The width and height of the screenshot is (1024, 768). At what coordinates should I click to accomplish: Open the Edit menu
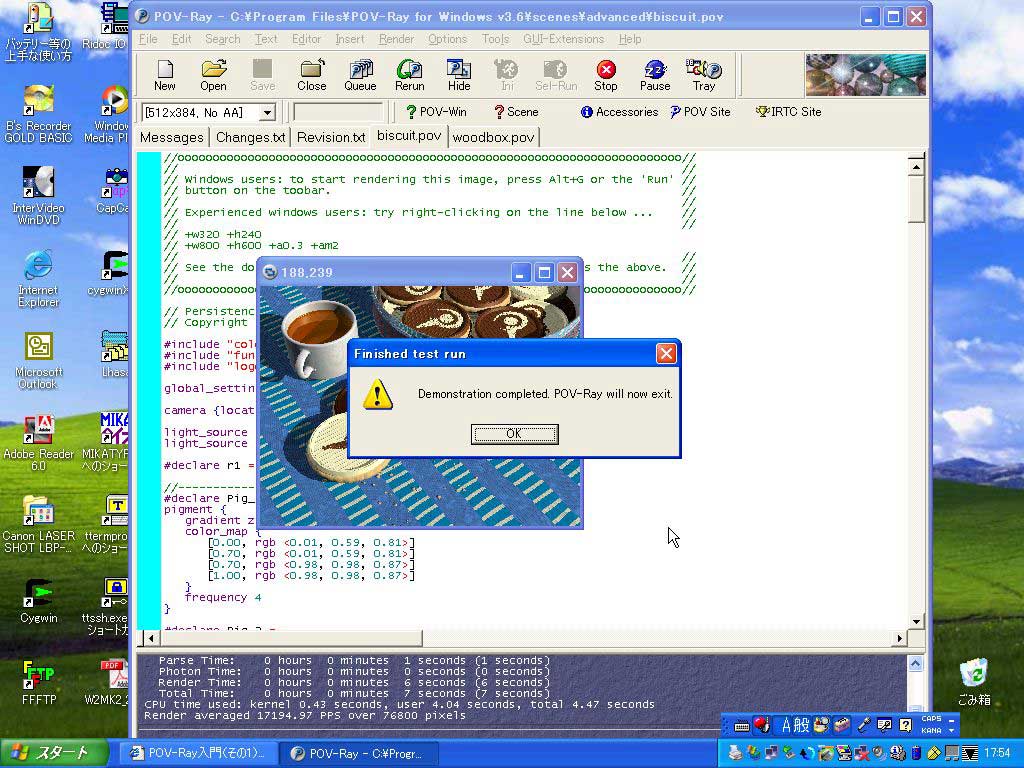182,39
